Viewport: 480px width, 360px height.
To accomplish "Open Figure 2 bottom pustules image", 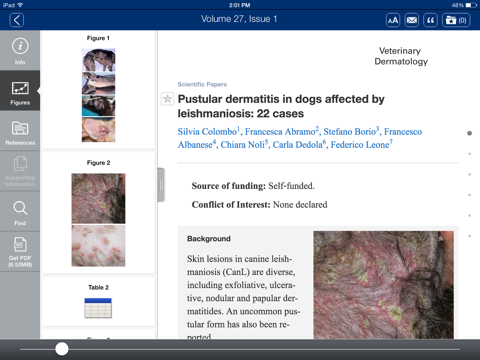I will [98, 246].
